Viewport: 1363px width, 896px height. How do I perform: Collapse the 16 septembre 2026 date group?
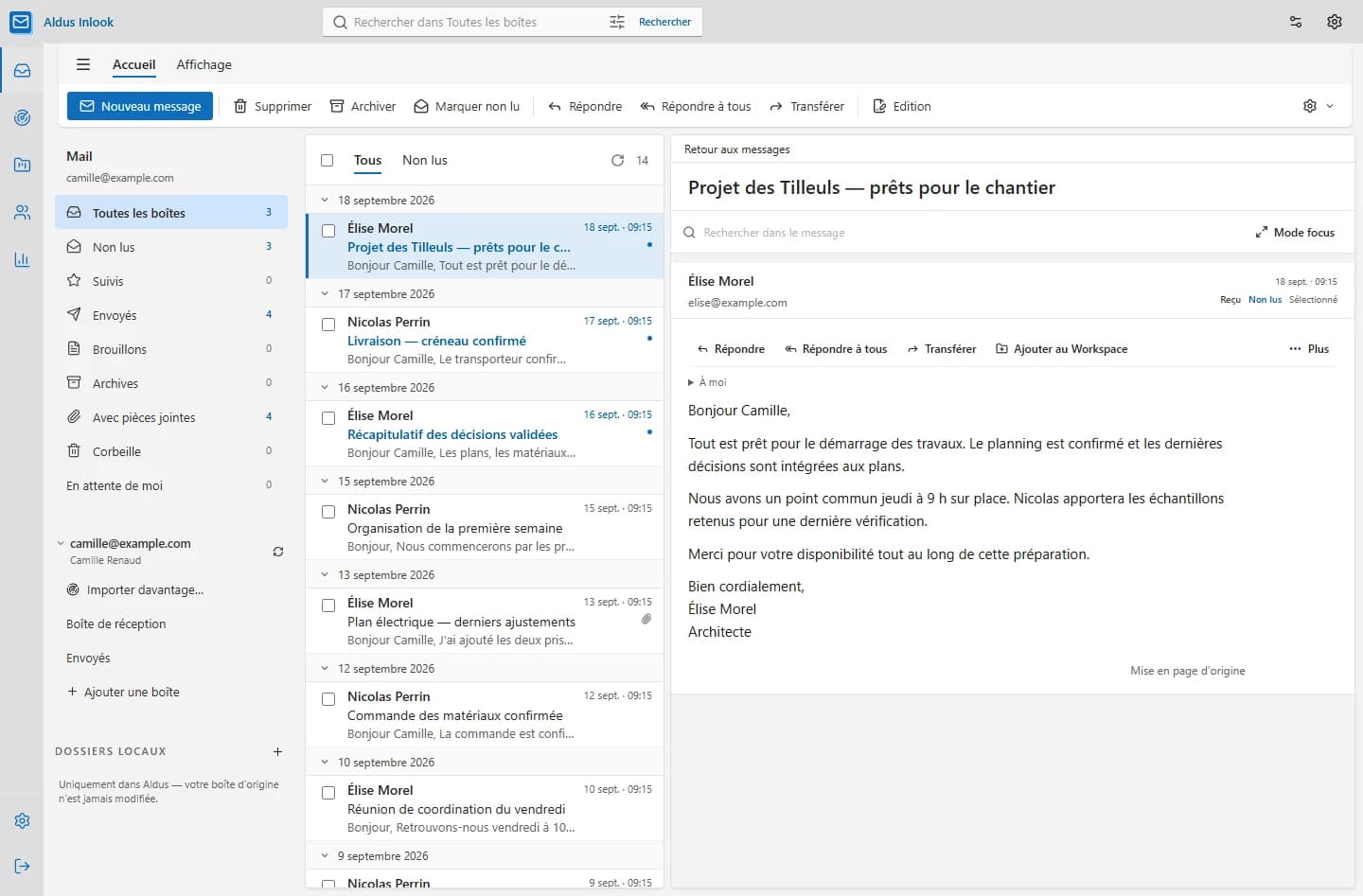(x=325, y=388)
